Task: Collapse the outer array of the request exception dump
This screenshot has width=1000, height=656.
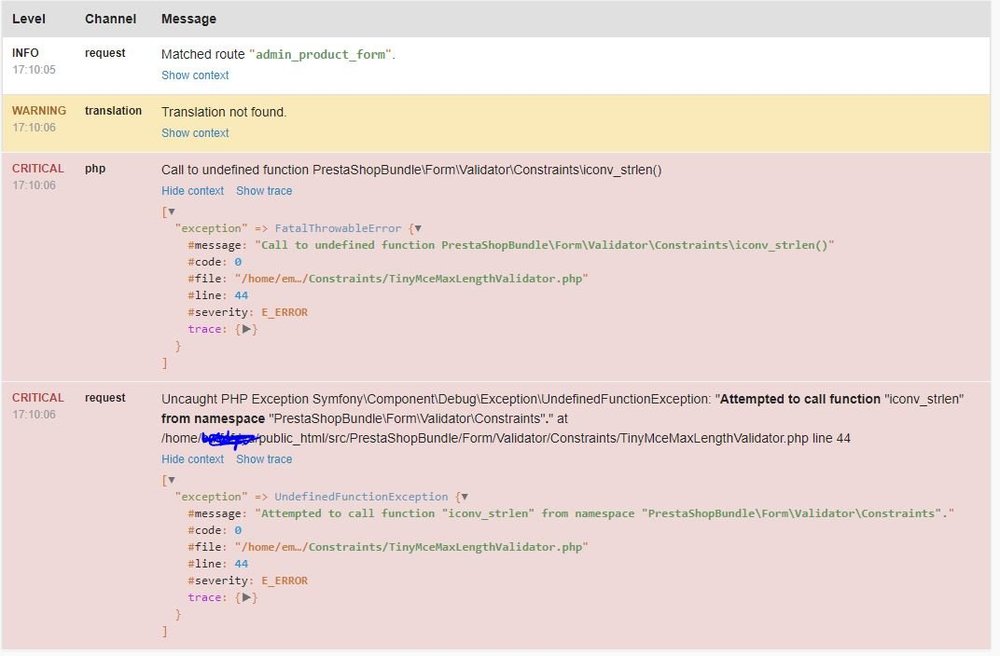Action: click(171, 479)
